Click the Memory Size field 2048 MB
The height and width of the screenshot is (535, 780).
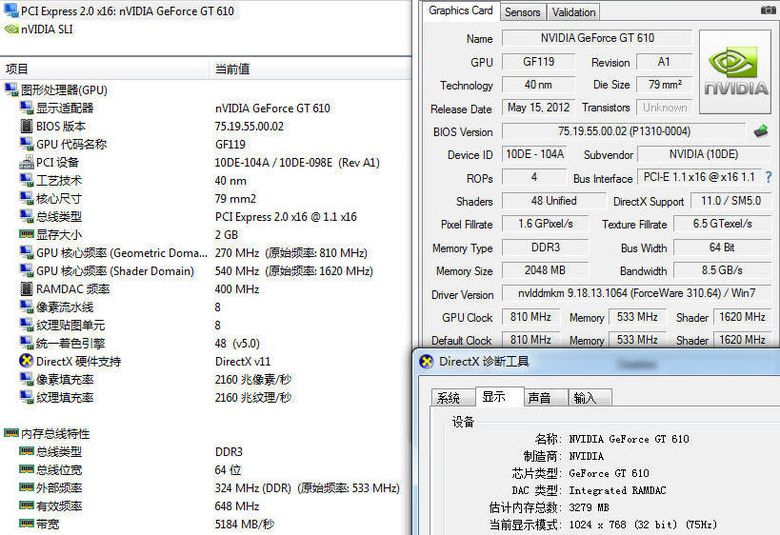(x=545, y=270)
